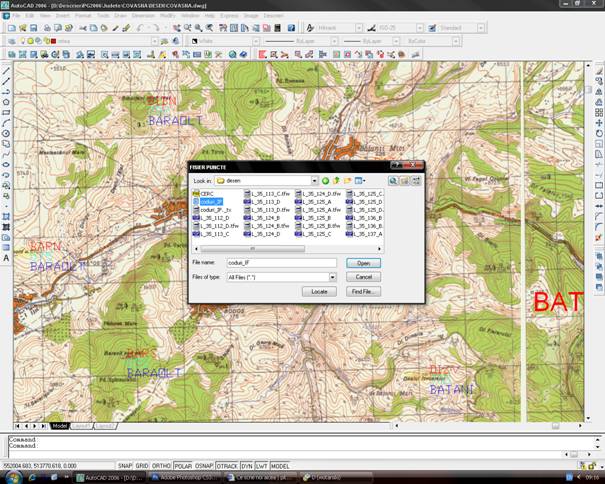Click the Open button in the dialog
Screen dimensions: 605x484
coord(363,263)
